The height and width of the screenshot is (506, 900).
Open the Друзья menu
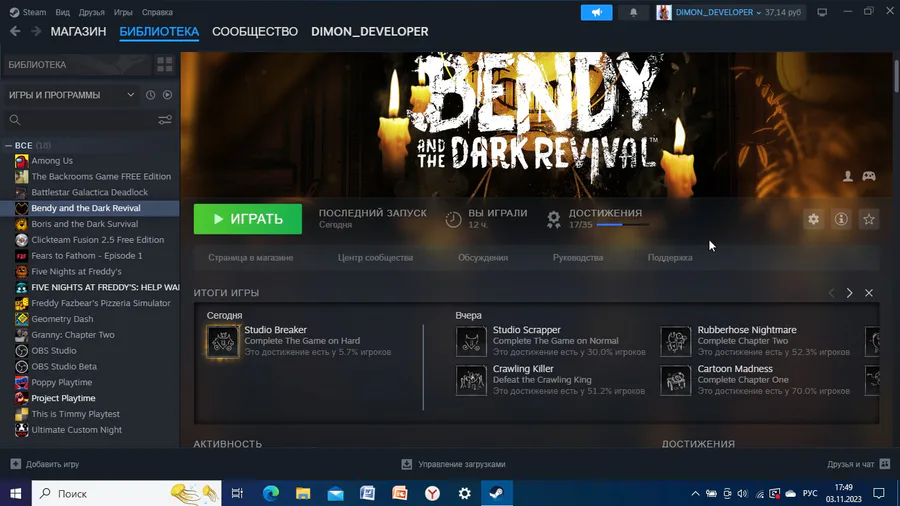point(92,12)
